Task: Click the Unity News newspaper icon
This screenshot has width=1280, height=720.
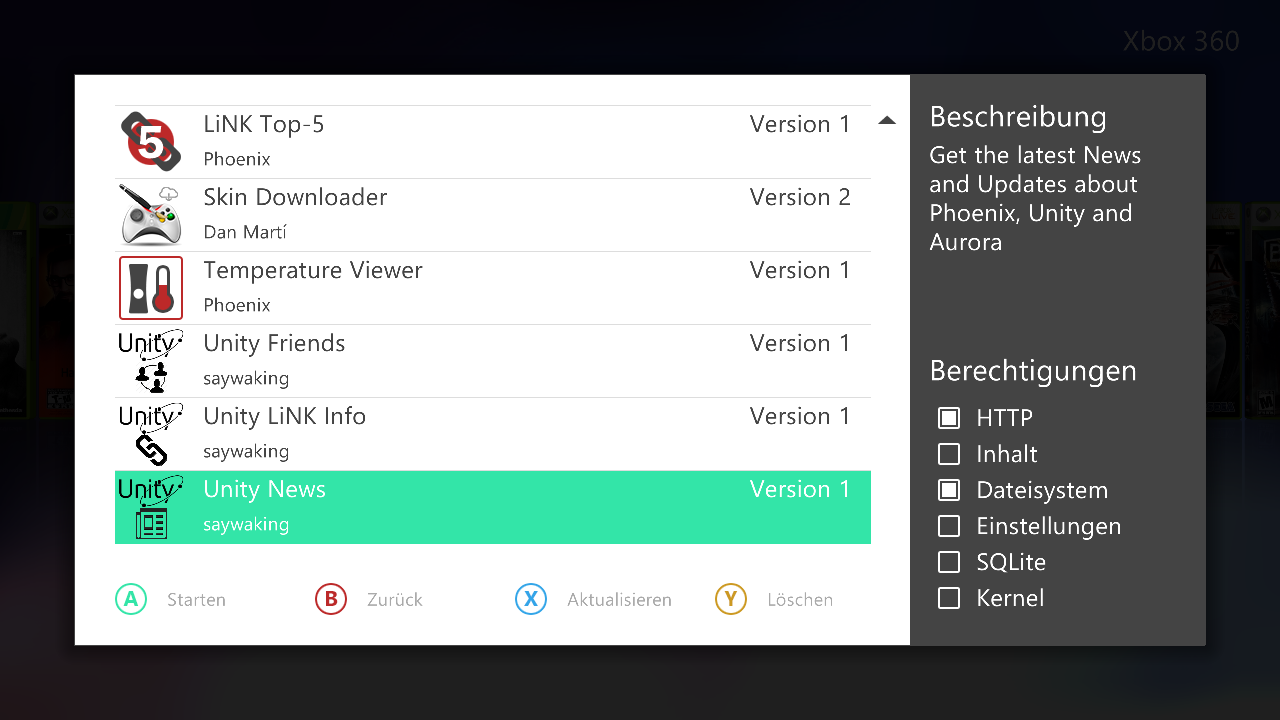Action: pyautogui.click(x=151, y=507)
